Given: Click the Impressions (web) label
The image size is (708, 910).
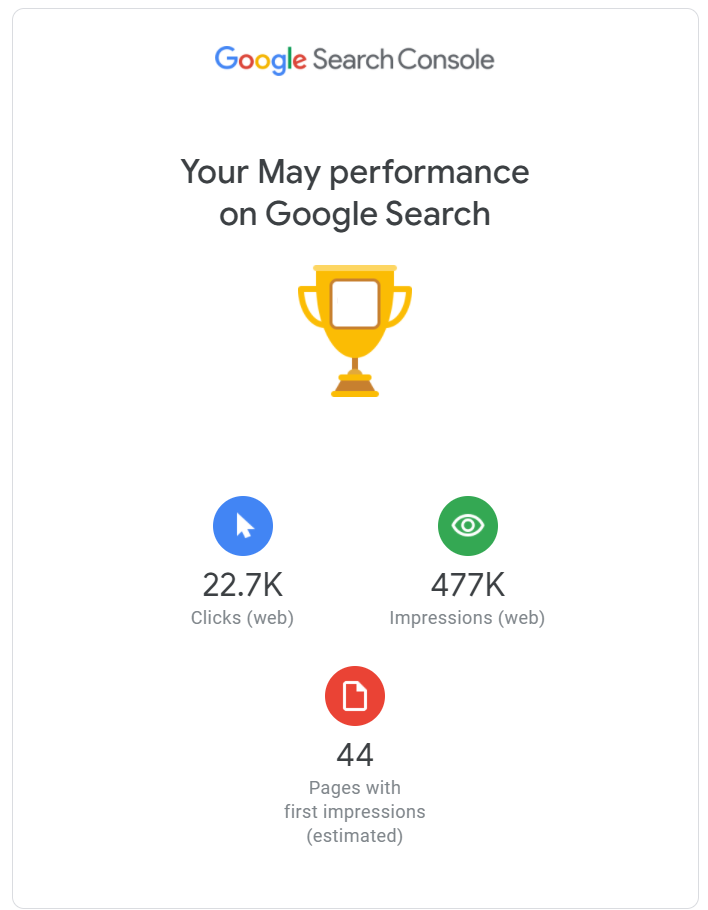Looking at the screenshot, I should (x=467, y=618).
